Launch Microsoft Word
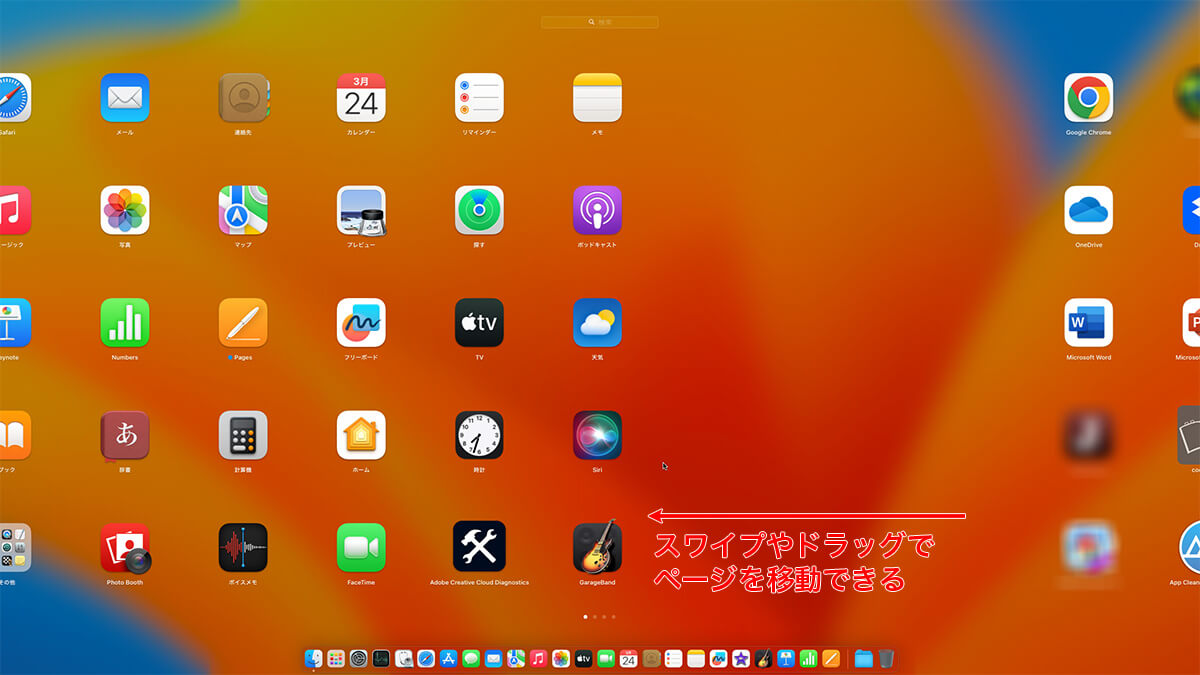Screen dimensions: 1200x675 [x=1088, y=323]
